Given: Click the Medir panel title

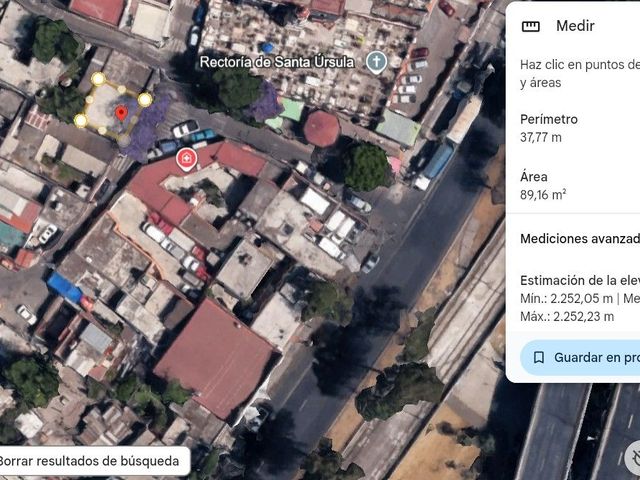Looking at the screenshot, I should tap(575, 26).
